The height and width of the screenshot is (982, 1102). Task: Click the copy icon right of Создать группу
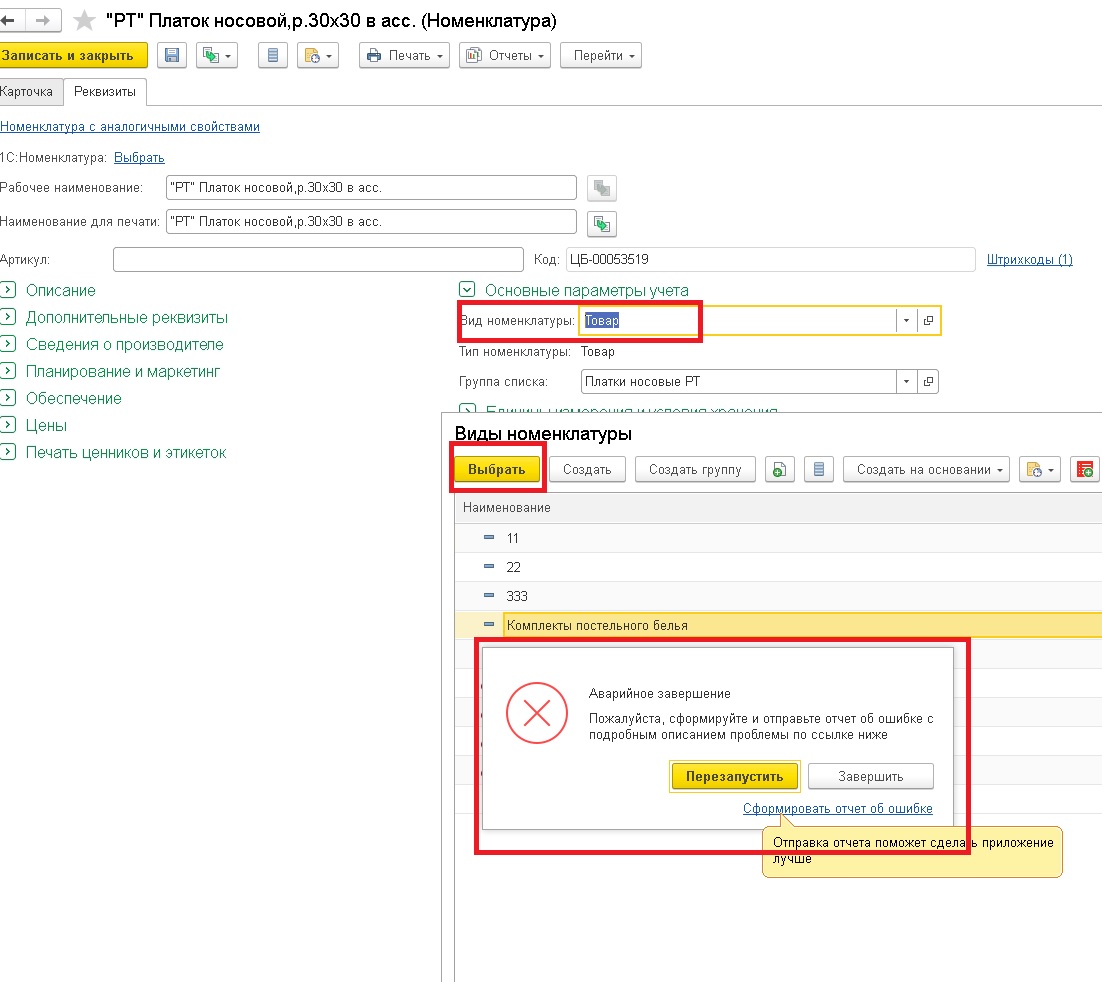click(x=780, y=470)
